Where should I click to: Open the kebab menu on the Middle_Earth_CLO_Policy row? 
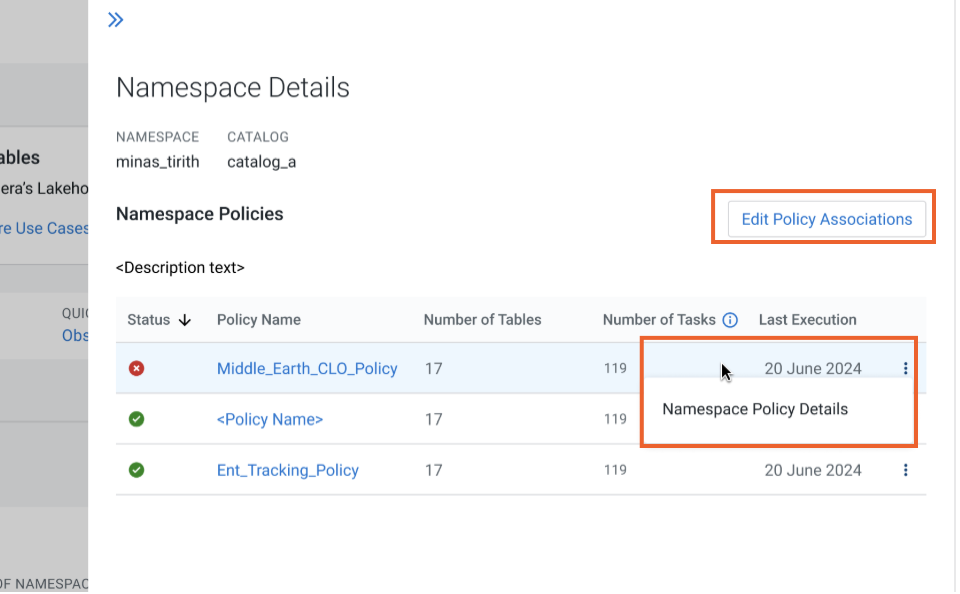(x=906, y=368)
